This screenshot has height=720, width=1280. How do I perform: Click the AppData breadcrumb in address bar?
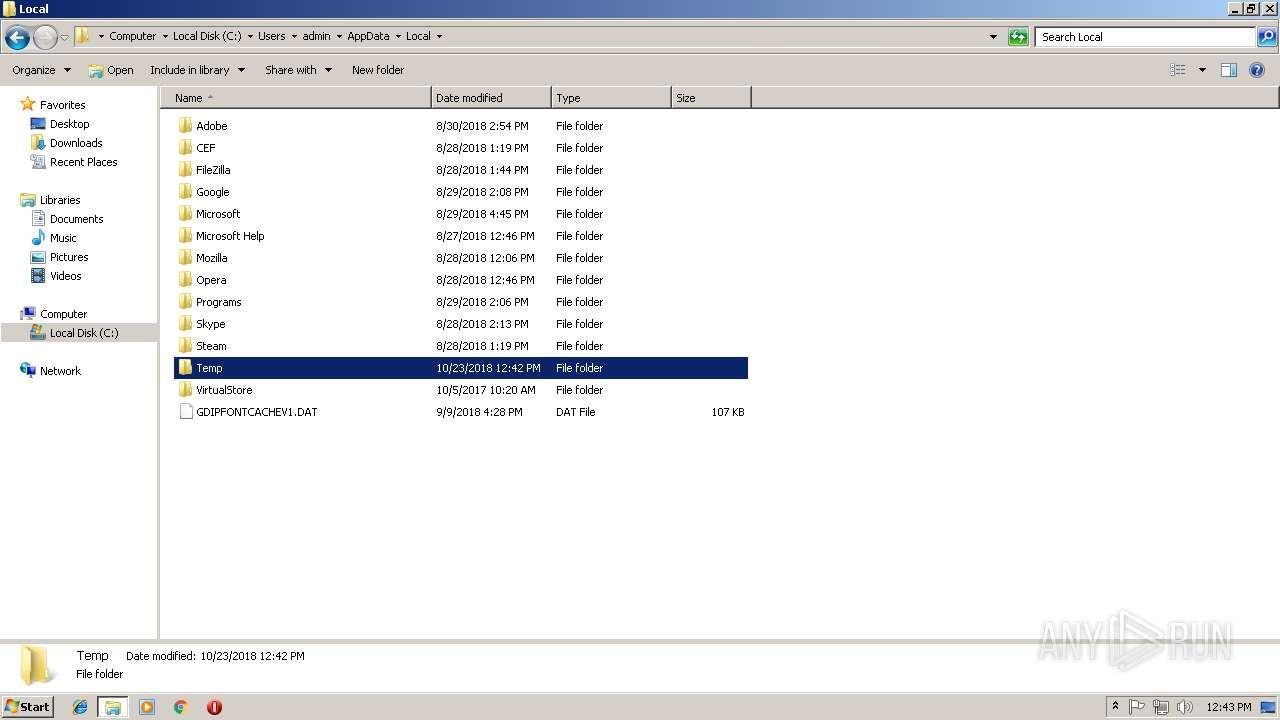tap(368, 36)
